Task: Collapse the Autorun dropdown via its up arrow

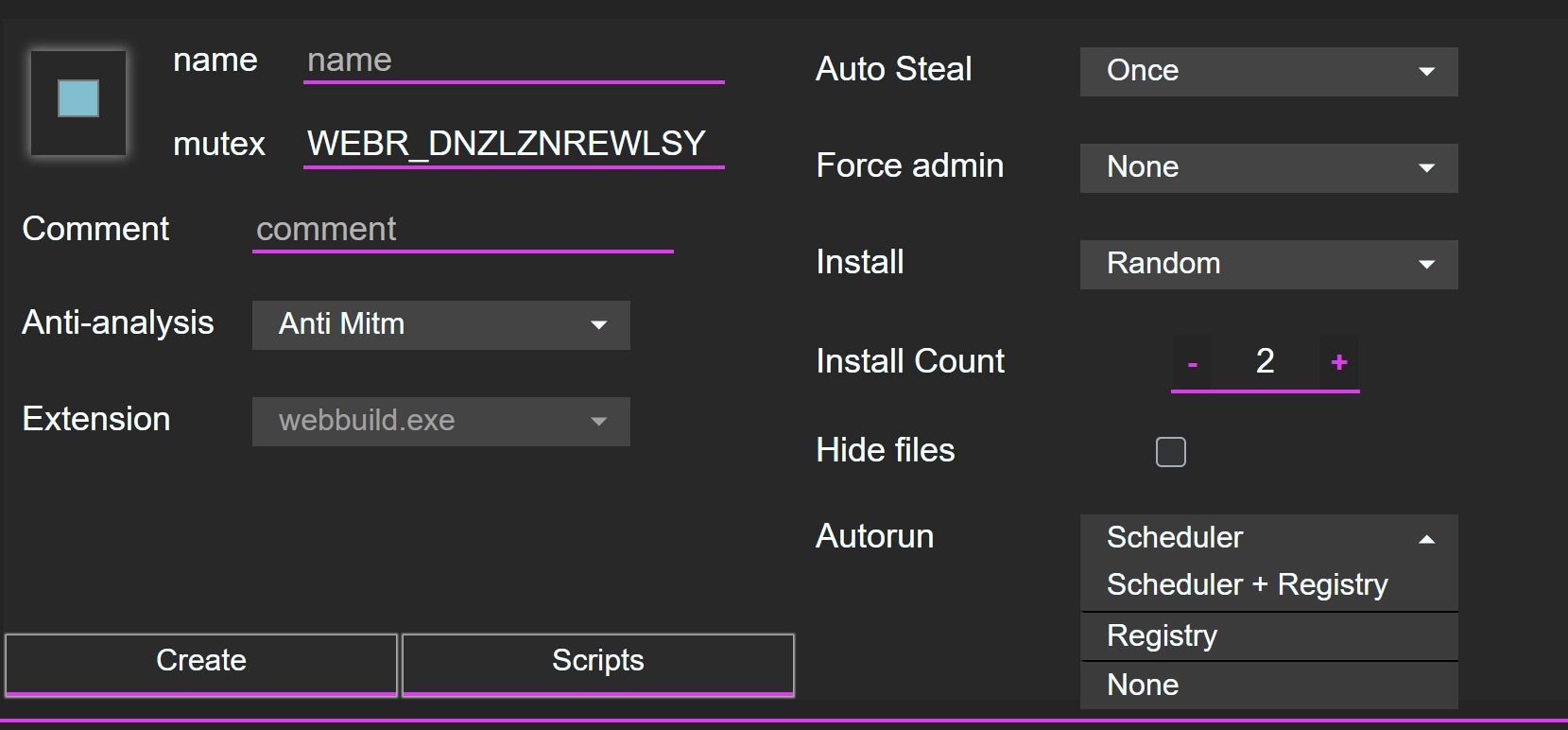Action: point(1427,539)
